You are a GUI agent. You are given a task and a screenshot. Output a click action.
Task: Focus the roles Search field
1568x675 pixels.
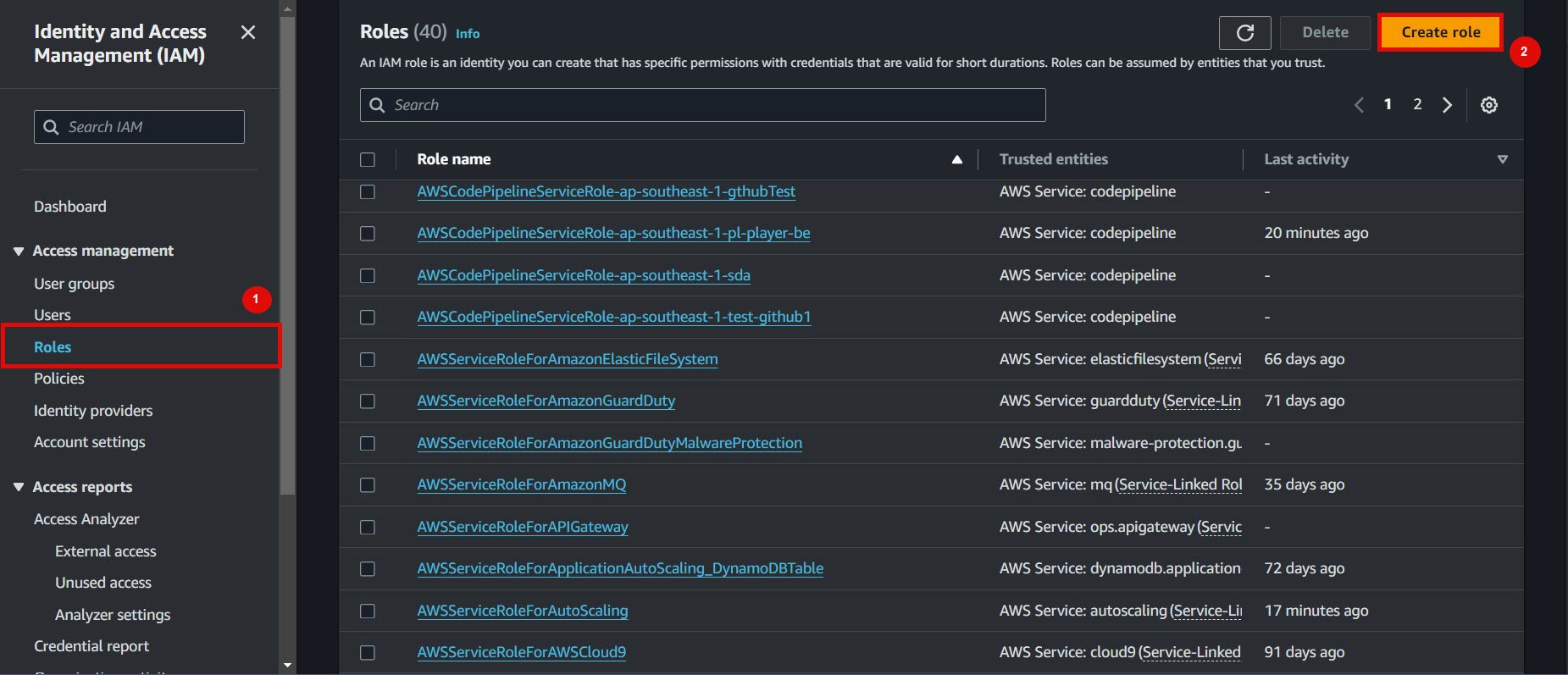point(702,105)
